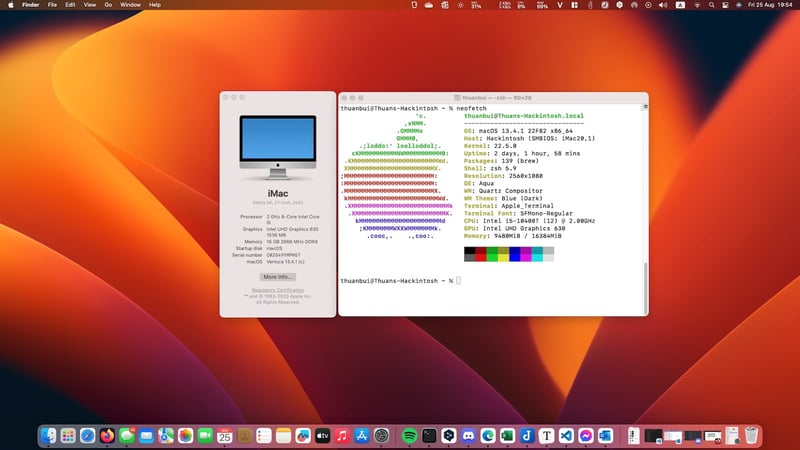The image size is (800, 450).
Task: Click the terminal prompt input line
Action: (459, 281)
